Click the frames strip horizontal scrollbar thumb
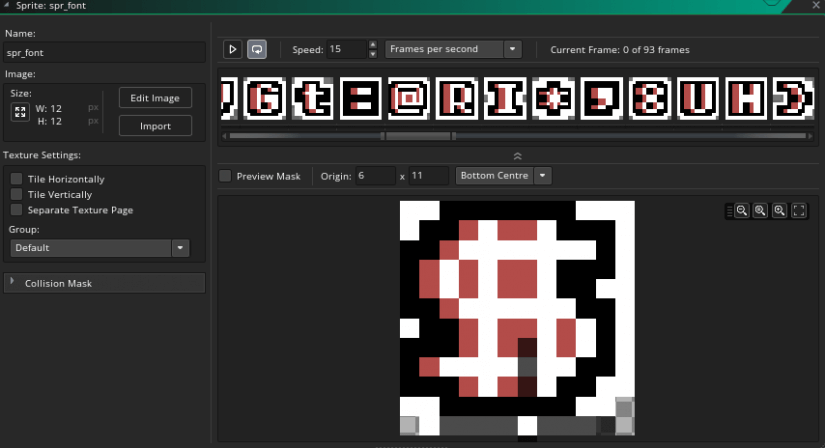 [x=418, y=136]
